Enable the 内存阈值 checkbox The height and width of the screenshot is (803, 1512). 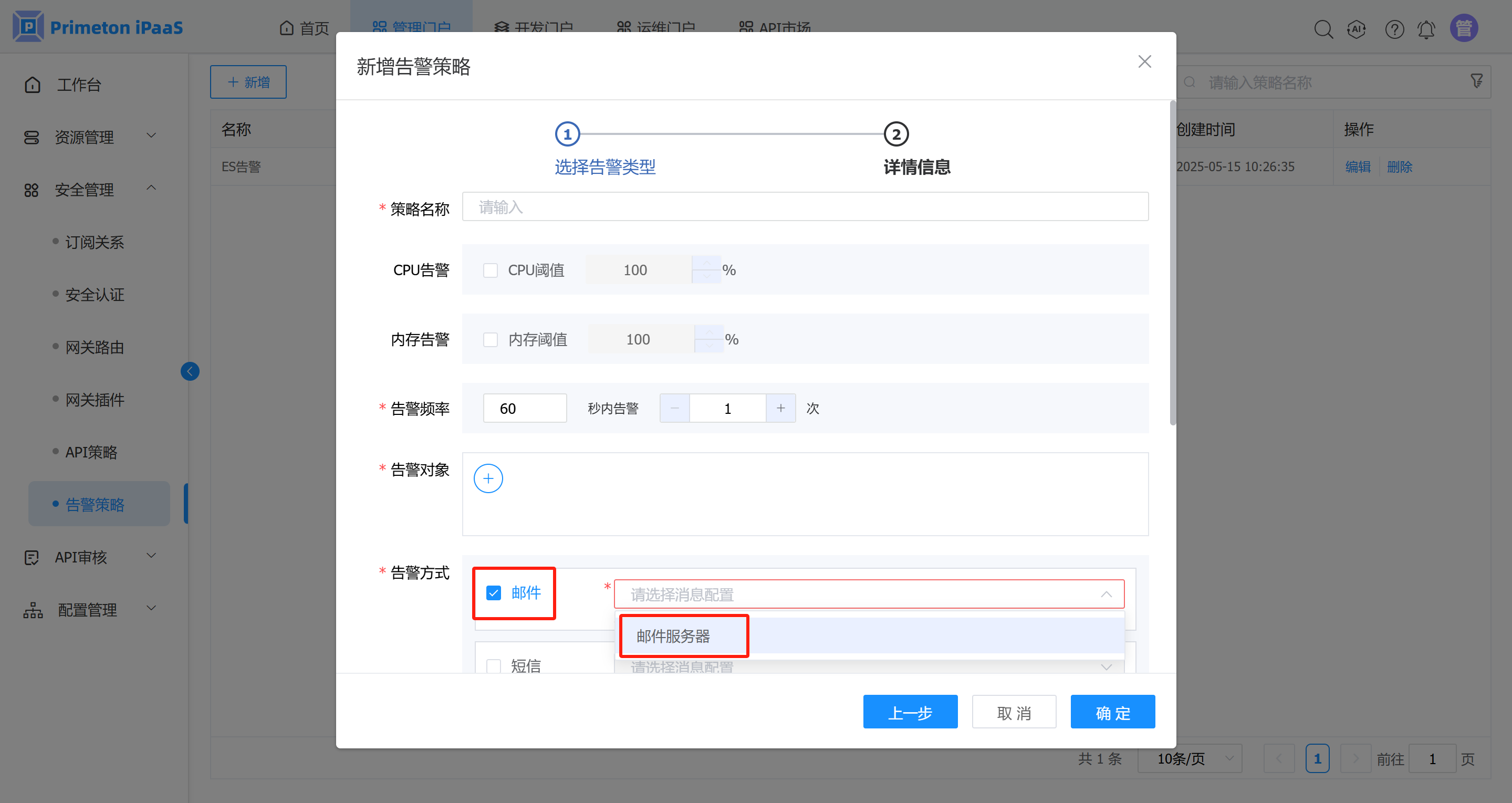[490, 339]
